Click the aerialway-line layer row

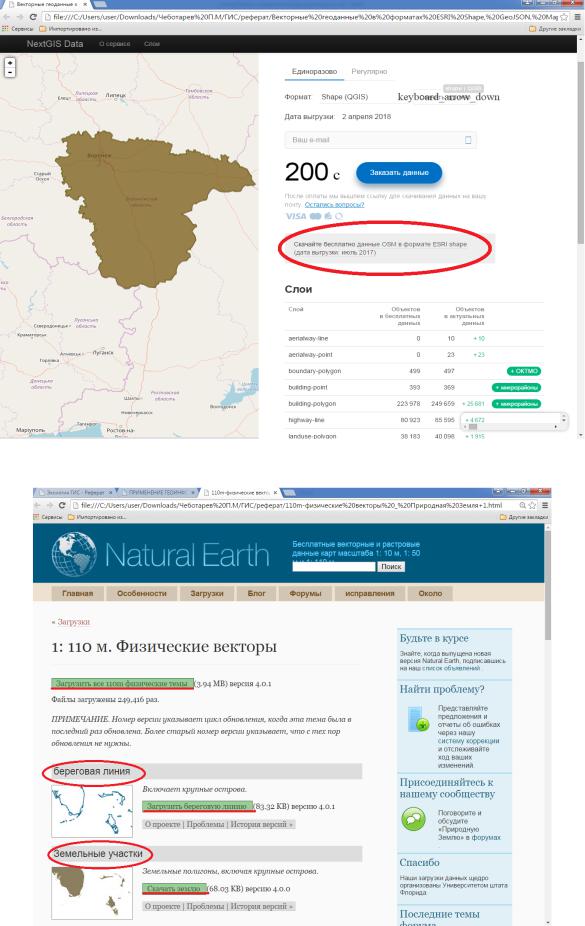[x=413, y=338]
